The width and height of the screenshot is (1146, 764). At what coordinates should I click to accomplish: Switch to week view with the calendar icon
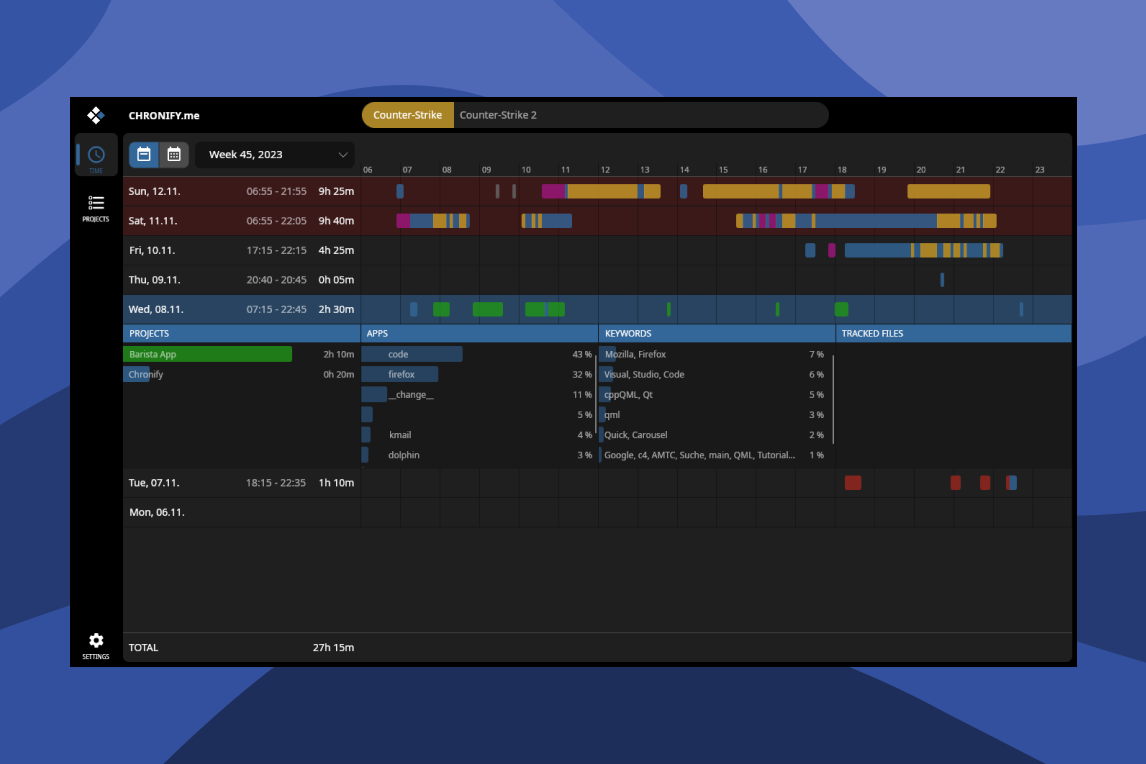click(x=144, y=154)
